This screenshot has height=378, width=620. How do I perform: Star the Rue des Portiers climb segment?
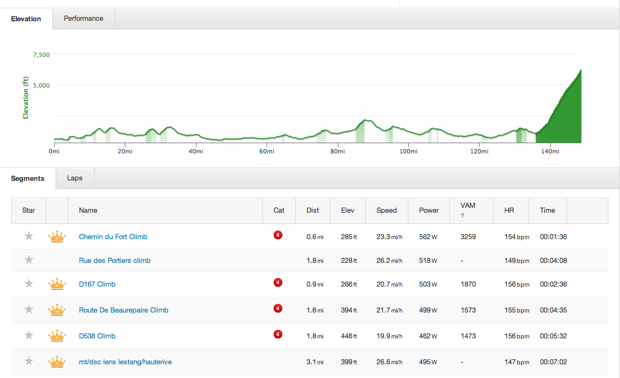pyautogui.click(x=28, y=260)
